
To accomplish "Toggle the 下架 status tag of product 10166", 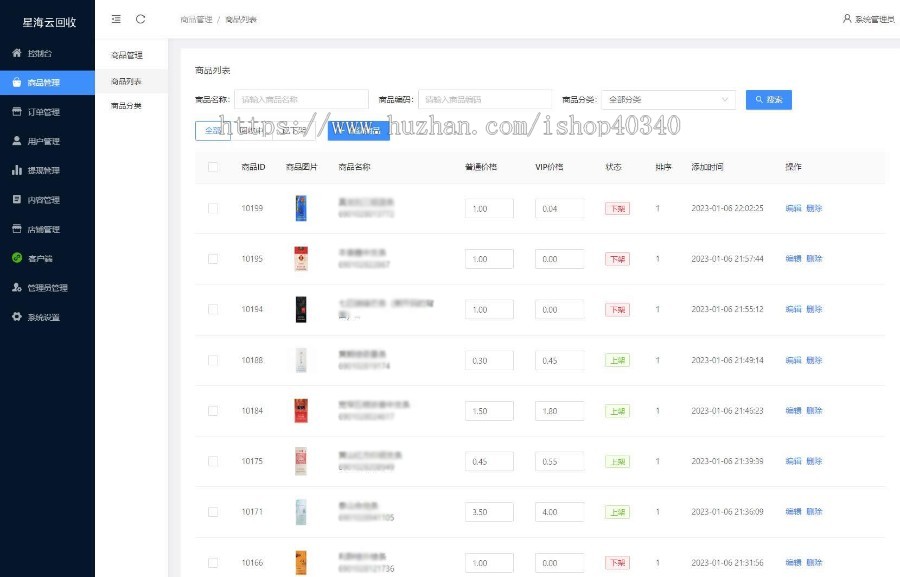I will [x=618, y=563].
